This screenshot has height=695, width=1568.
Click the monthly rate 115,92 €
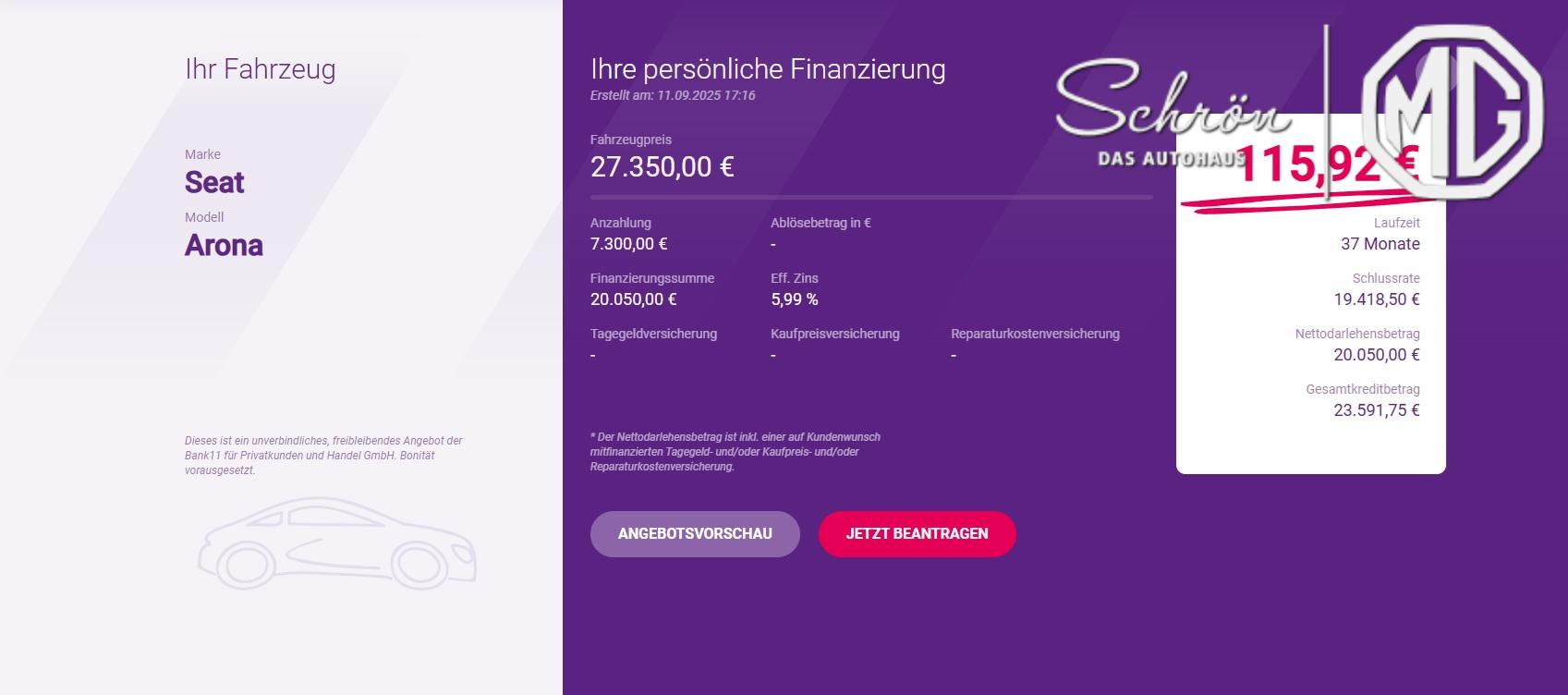point(1328,165)
